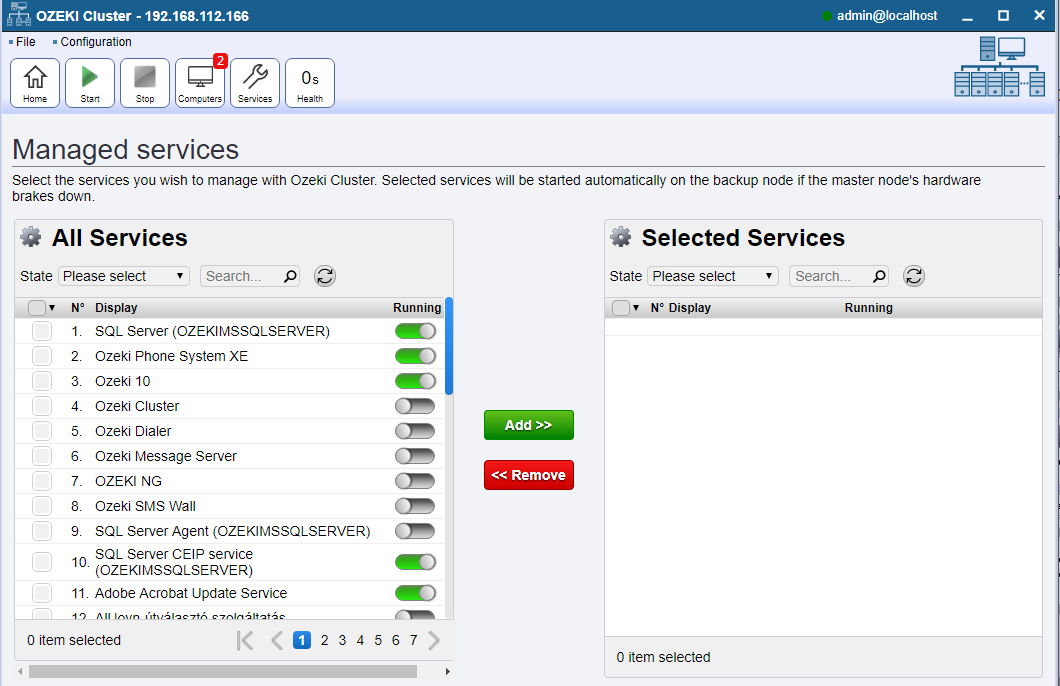1060x686 pixels.
Task: Tick the checkbox for SQL Server Agent
Action: (42, 531)
